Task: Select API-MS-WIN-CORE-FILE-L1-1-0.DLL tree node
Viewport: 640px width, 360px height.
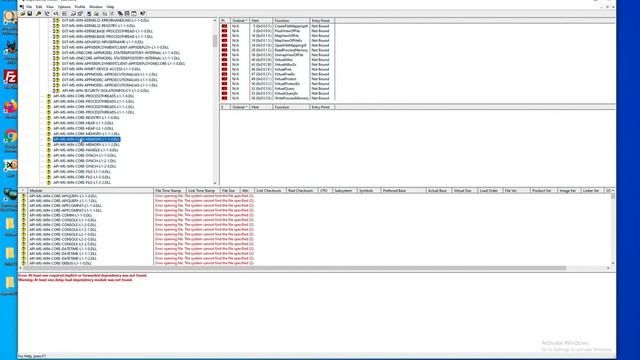Action: [82, 171]
